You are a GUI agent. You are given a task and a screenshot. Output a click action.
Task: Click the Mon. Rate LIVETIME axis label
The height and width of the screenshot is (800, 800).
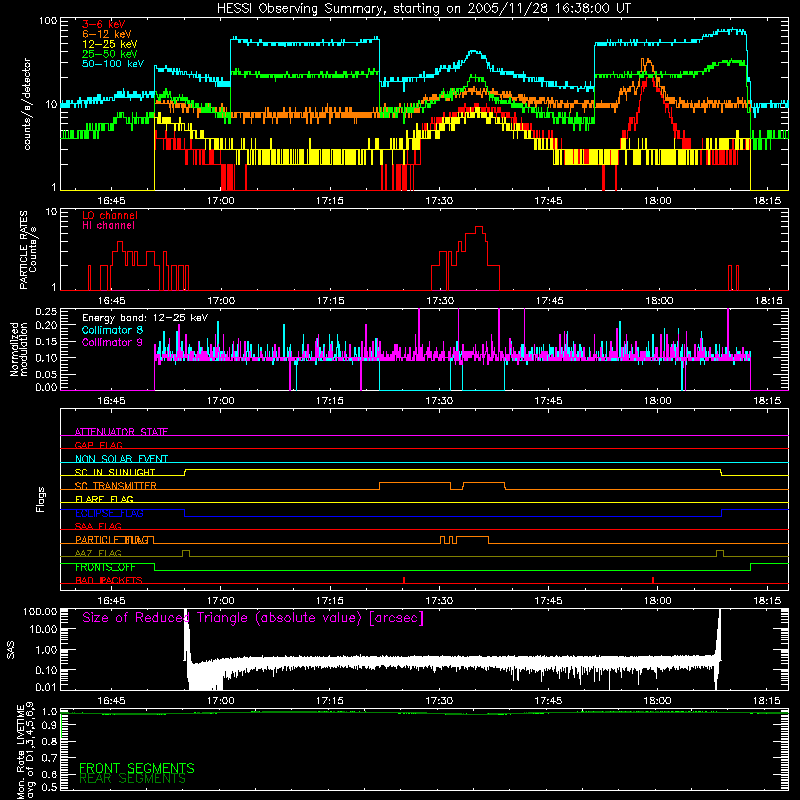pyautogui.click(x=24, y=750)
